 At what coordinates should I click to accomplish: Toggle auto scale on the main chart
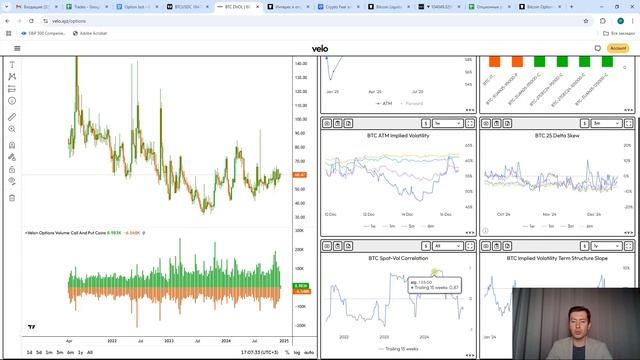pyautogui.click(x=309, y=352)
